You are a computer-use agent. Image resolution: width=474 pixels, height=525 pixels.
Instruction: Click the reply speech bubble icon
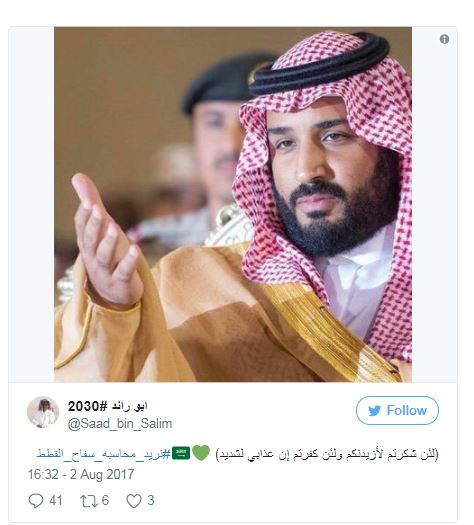click(x=36, y=501)
